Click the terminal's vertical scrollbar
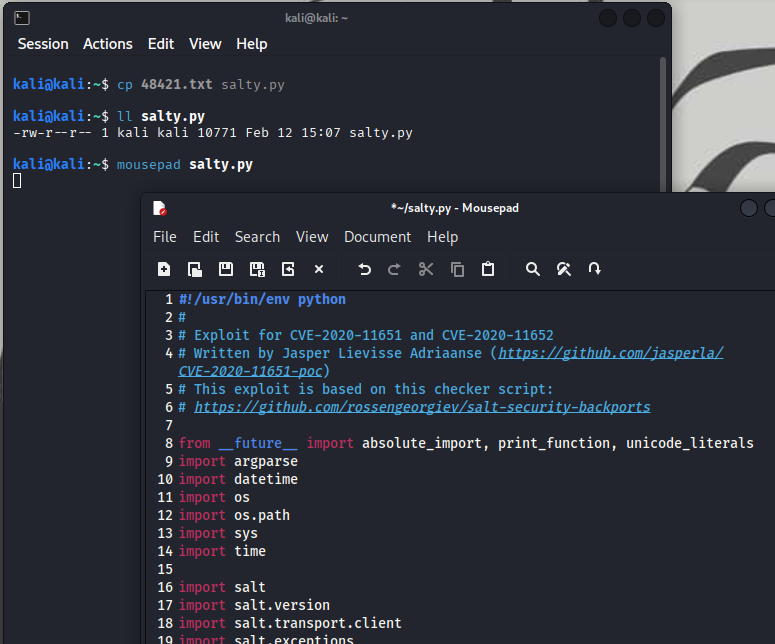The height and width of the screenshot is (644, 775). (663, 120)
